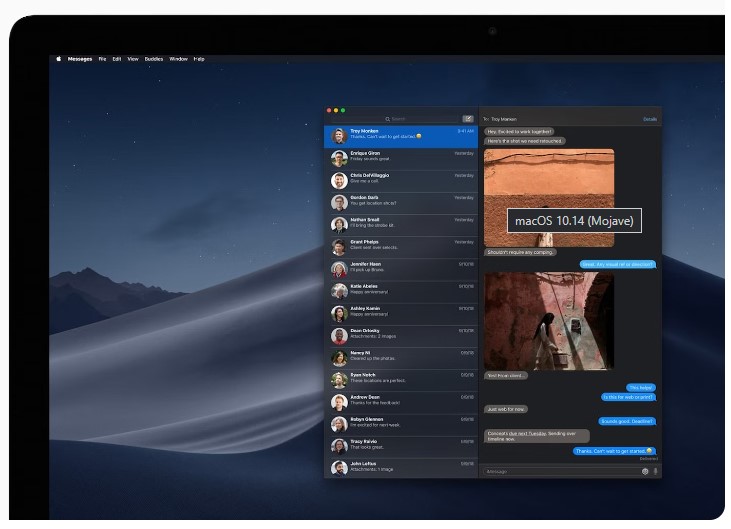Click Jennifer Haan's avatar picture

pyautogui.click(x=339, y=269)
